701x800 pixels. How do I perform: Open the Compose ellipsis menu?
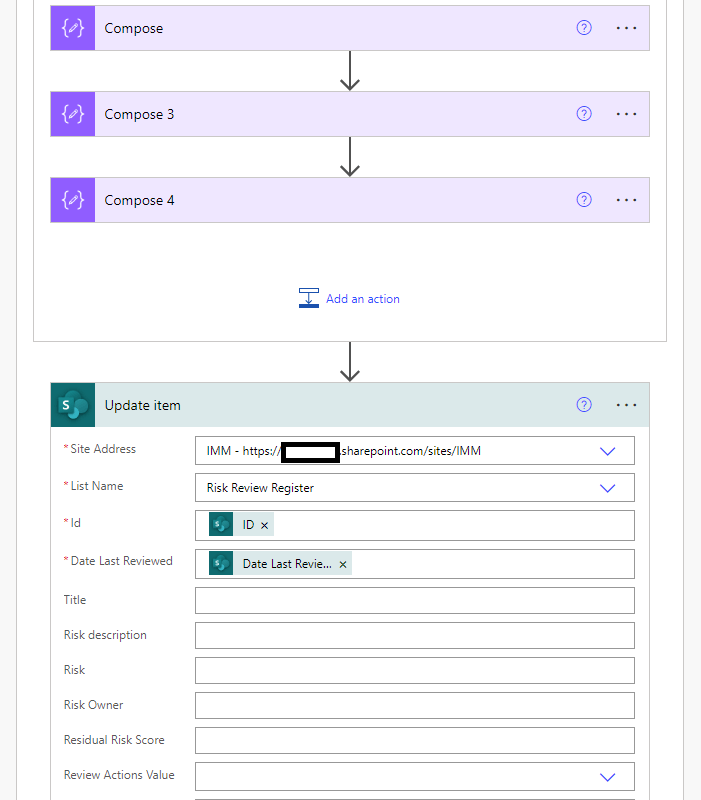click(x=626, y=28)
